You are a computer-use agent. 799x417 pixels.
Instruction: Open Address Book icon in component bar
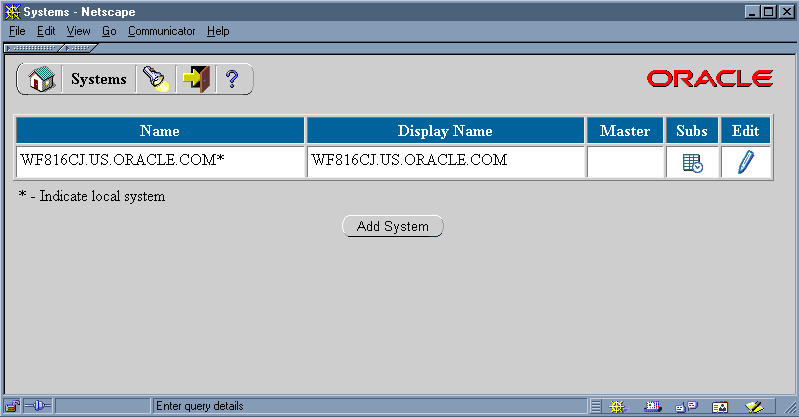pos(720,406)
